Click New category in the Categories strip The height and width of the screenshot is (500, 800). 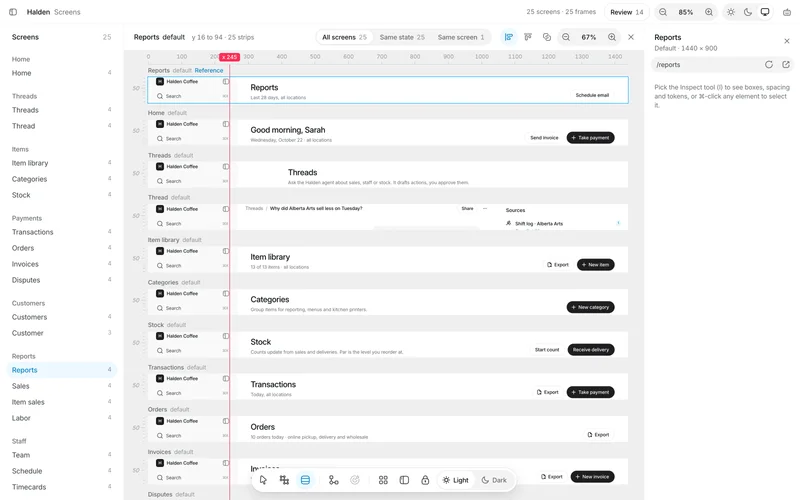point(590,307)
